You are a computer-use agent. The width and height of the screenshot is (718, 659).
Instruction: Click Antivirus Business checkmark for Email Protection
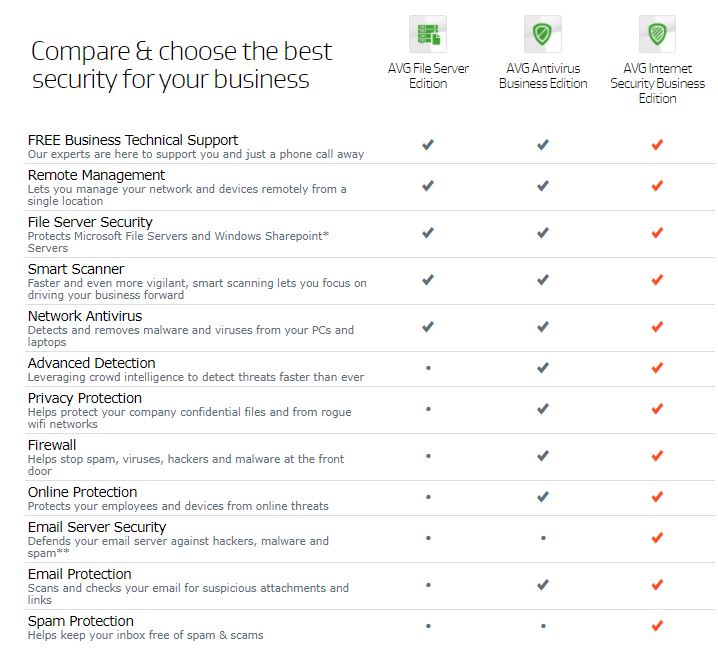pyautogui.click(x=543, y=585)
